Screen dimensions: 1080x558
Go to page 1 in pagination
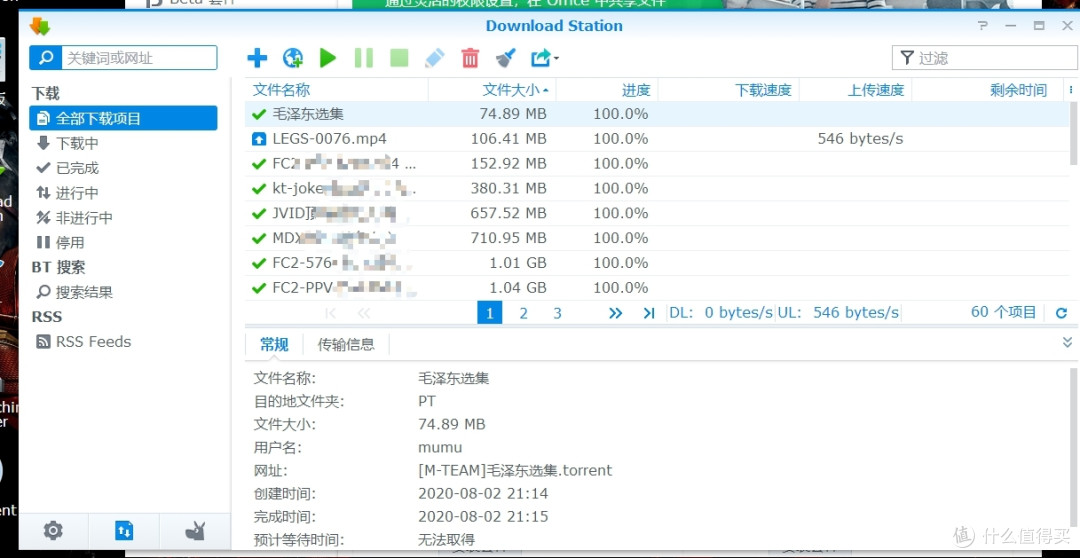click(489, 313)
